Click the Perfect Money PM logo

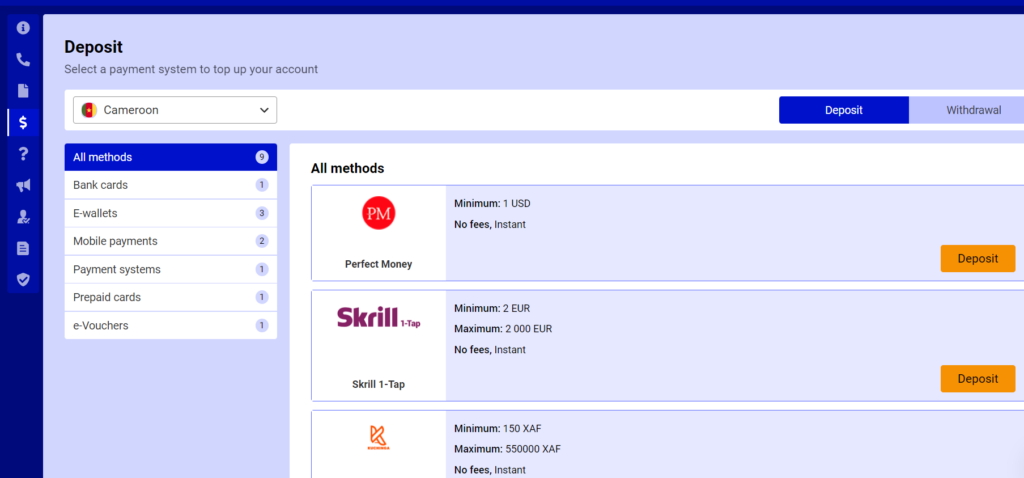[378, 213]
